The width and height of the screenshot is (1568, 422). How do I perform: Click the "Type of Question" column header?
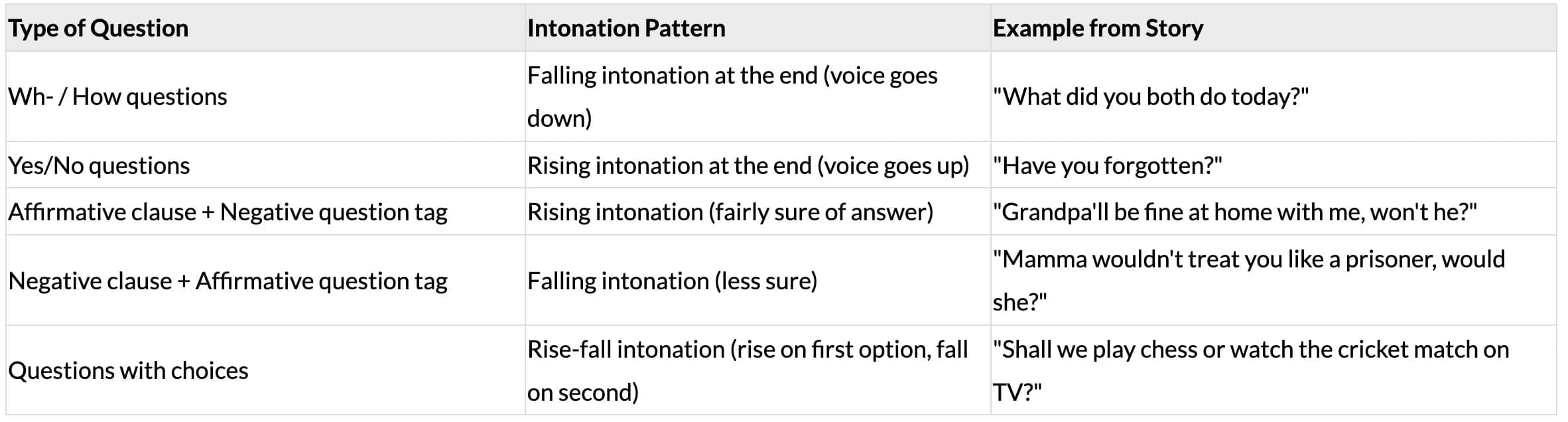(98, 29)
